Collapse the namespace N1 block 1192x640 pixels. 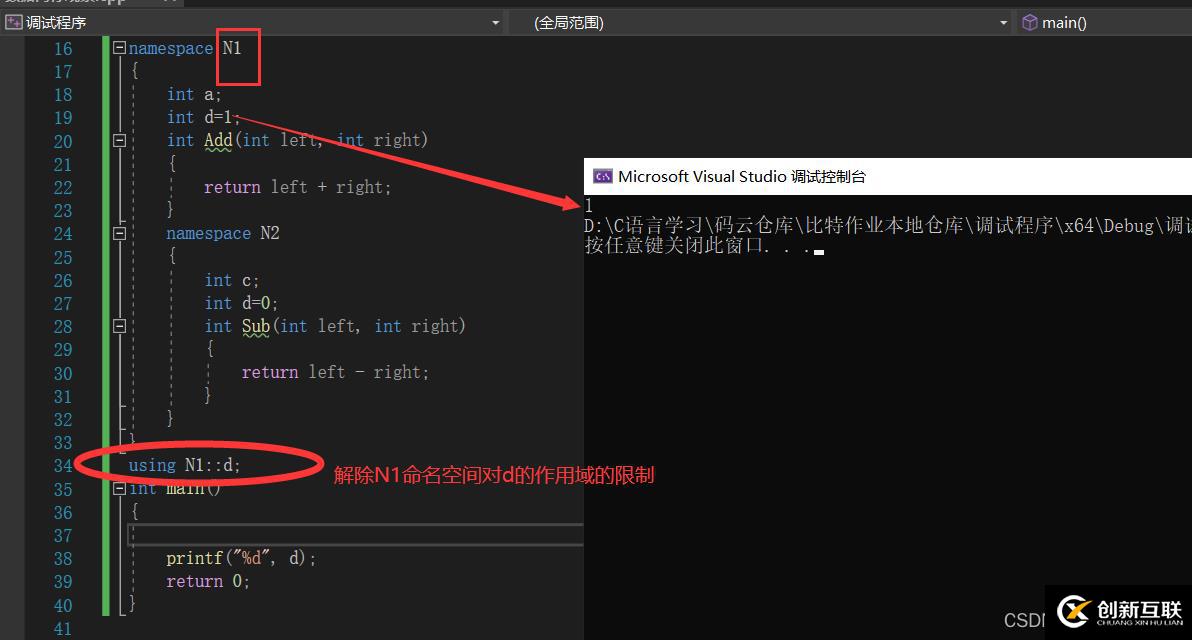click(119, 48)
